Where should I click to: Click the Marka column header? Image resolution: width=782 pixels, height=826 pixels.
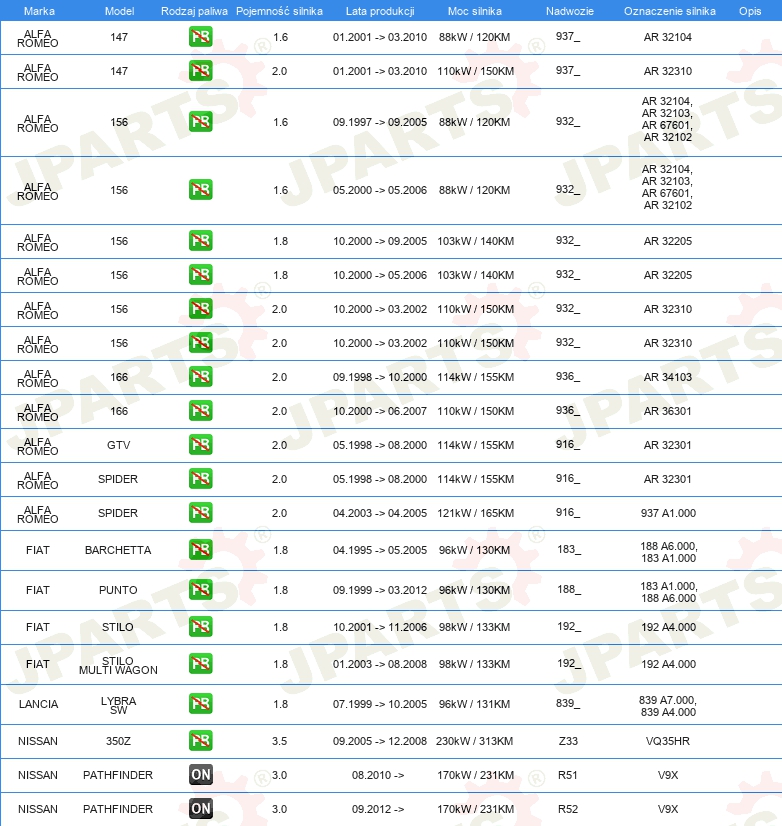coord(39,11)
